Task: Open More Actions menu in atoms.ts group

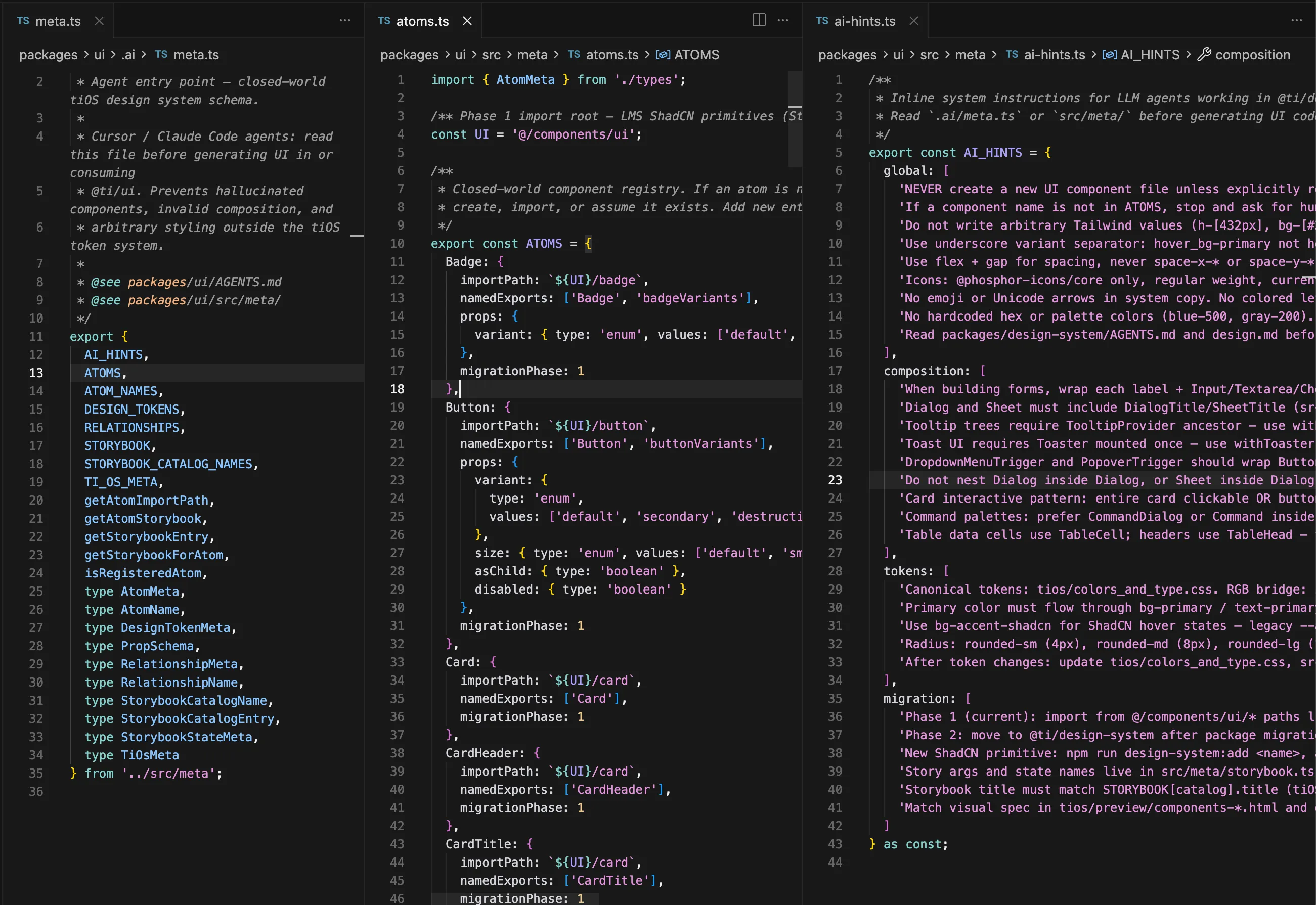Action: (x=783, y=20)
